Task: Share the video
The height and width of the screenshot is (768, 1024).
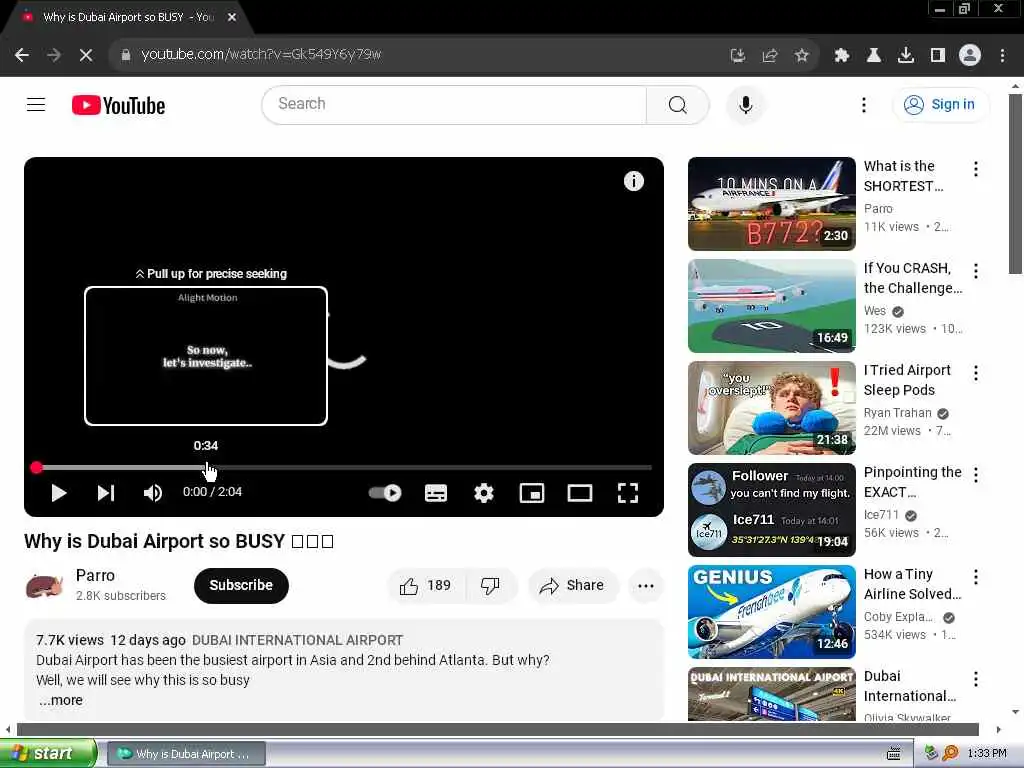Action: point(572,586)
